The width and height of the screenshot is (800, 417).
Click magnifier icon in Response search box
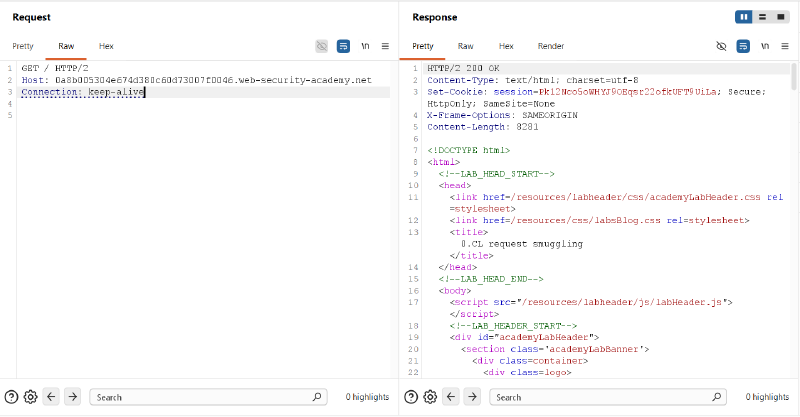pos(717,397)
